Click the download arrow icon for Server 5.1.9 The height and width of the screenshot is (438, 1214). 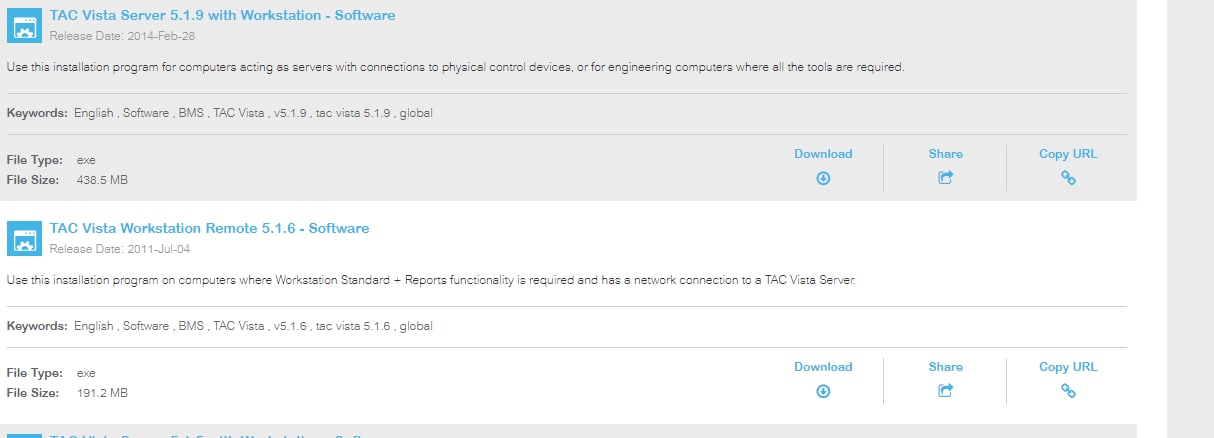click(823, 178)
